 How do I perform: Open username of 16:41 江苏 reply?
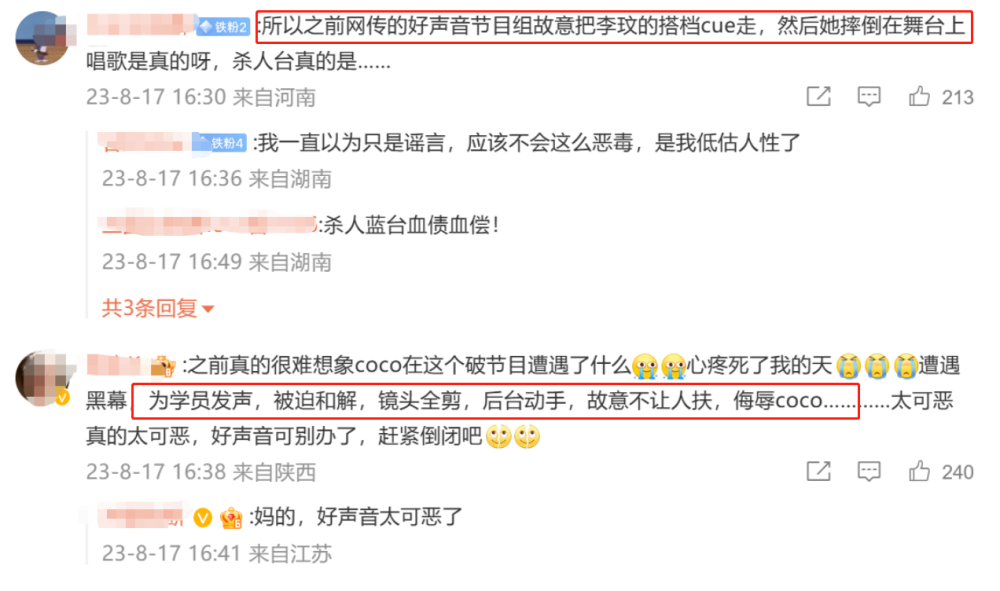(x=143, y=516)
